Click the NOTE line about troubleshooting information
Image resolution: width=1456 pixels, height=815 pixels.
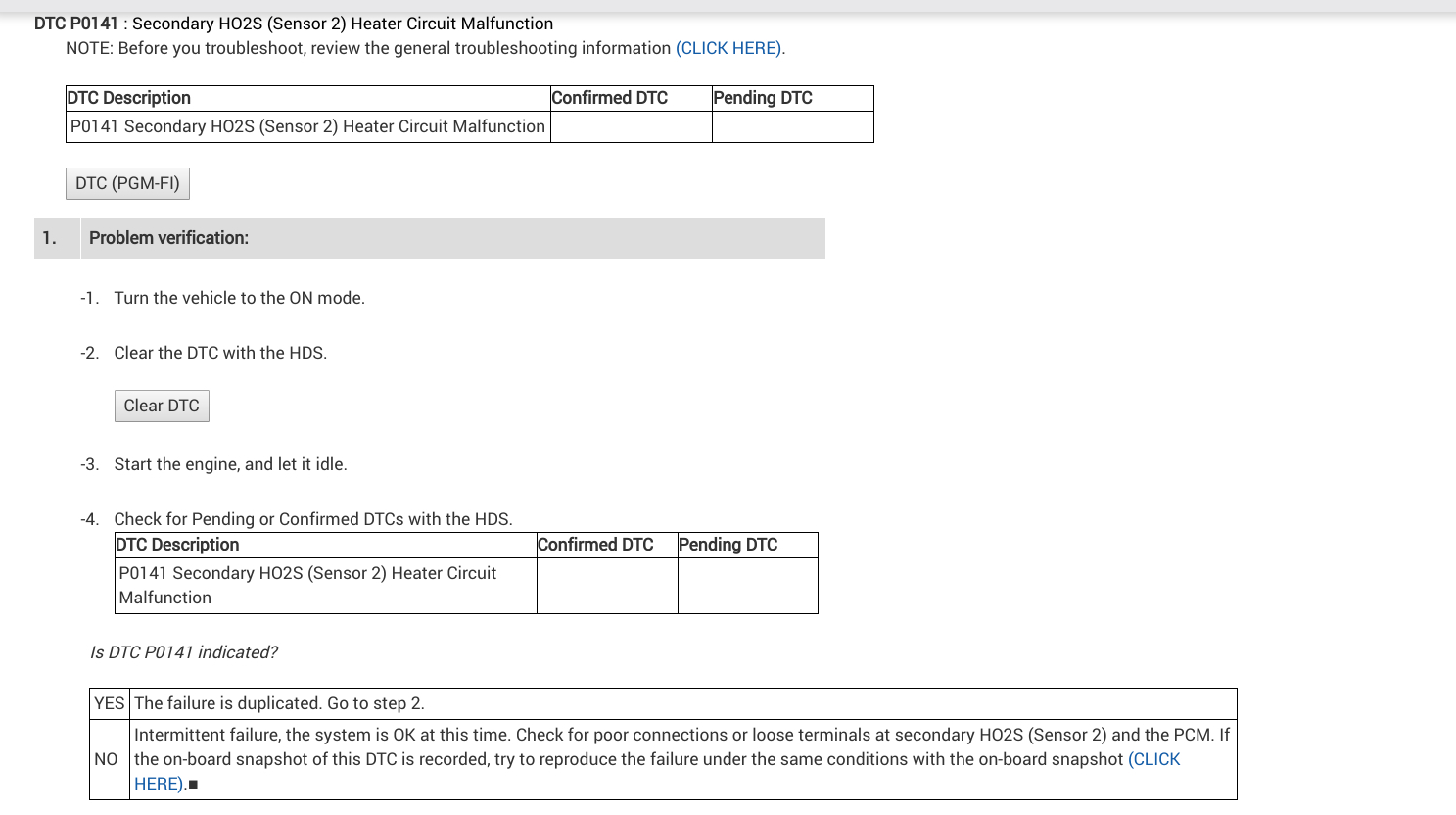425,48
